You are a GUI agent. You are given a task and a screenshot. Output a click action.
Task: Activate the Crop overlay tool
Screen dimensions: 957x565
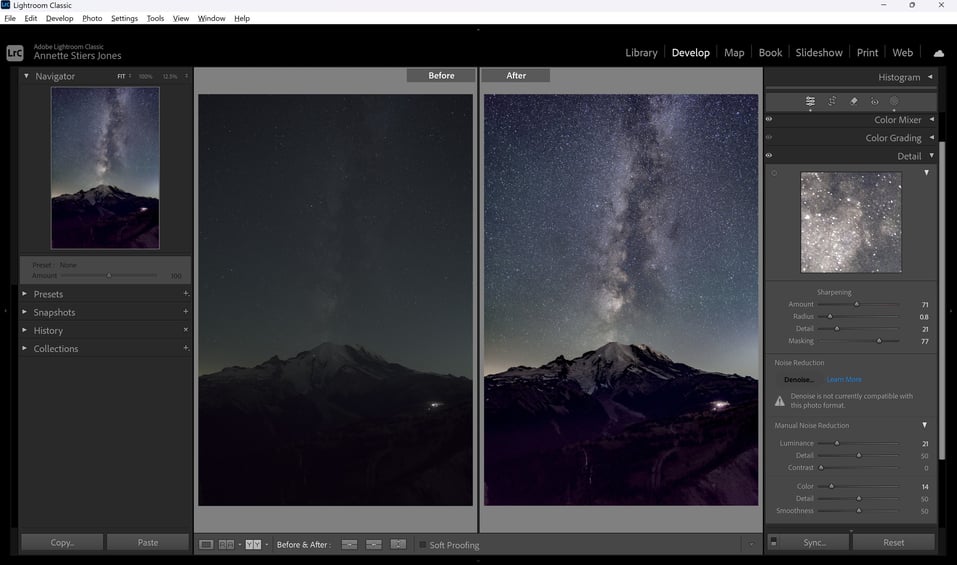pyautogui.click(x=832, y=101)
